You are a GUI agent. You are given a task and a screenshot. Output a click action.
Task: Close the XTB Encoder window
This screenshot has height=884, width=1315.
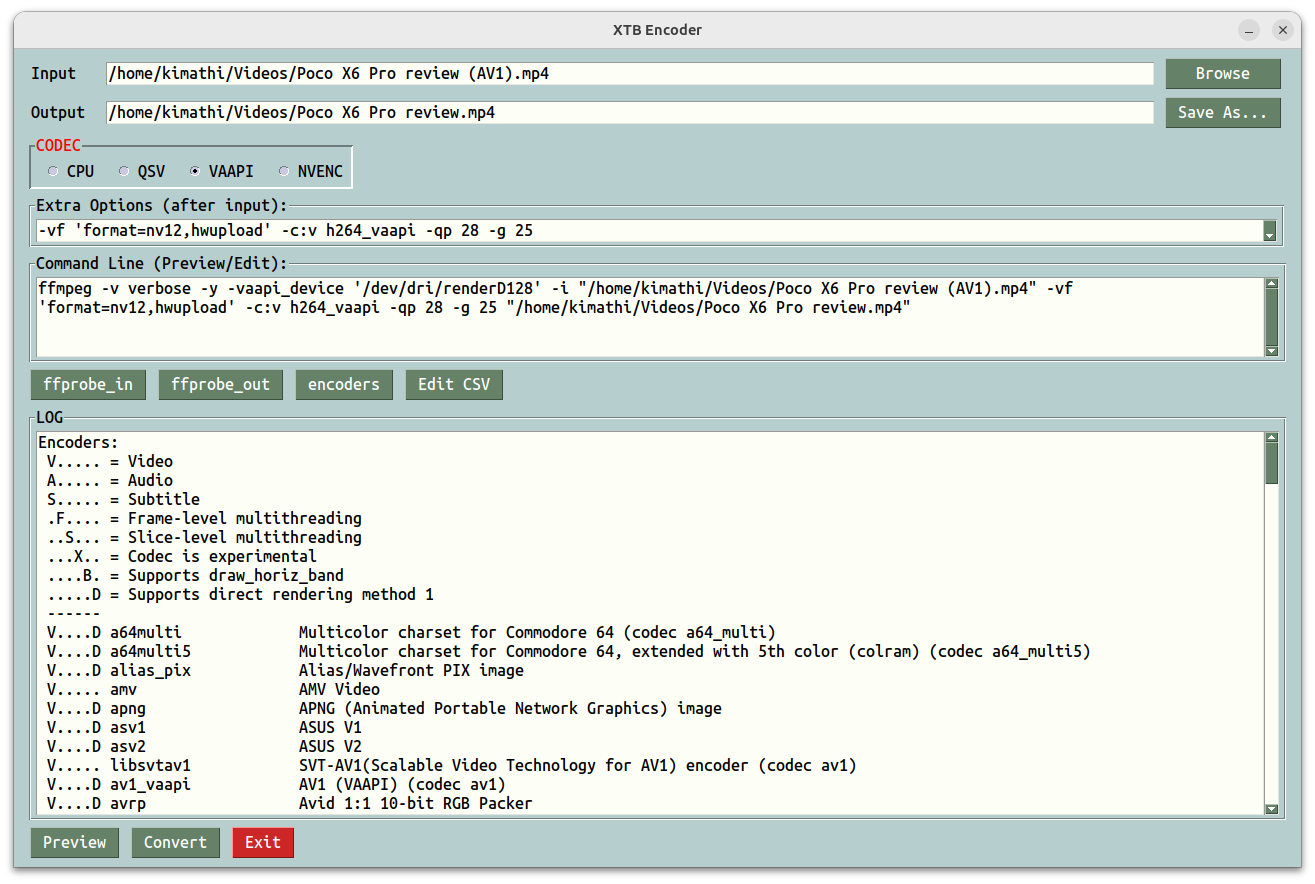click(x=1283, y=30)
